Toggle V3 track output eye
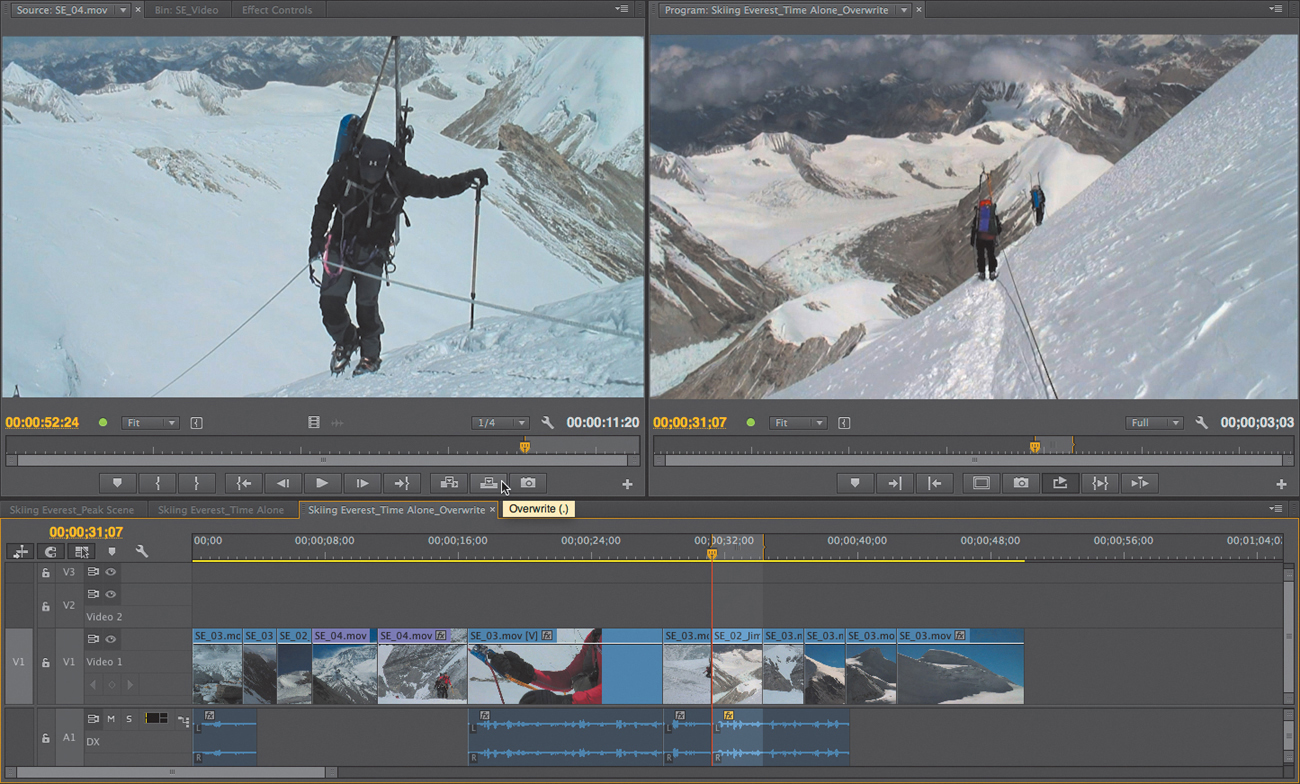This screenshot has height=784, width=1300. click(x=111, y=572)
